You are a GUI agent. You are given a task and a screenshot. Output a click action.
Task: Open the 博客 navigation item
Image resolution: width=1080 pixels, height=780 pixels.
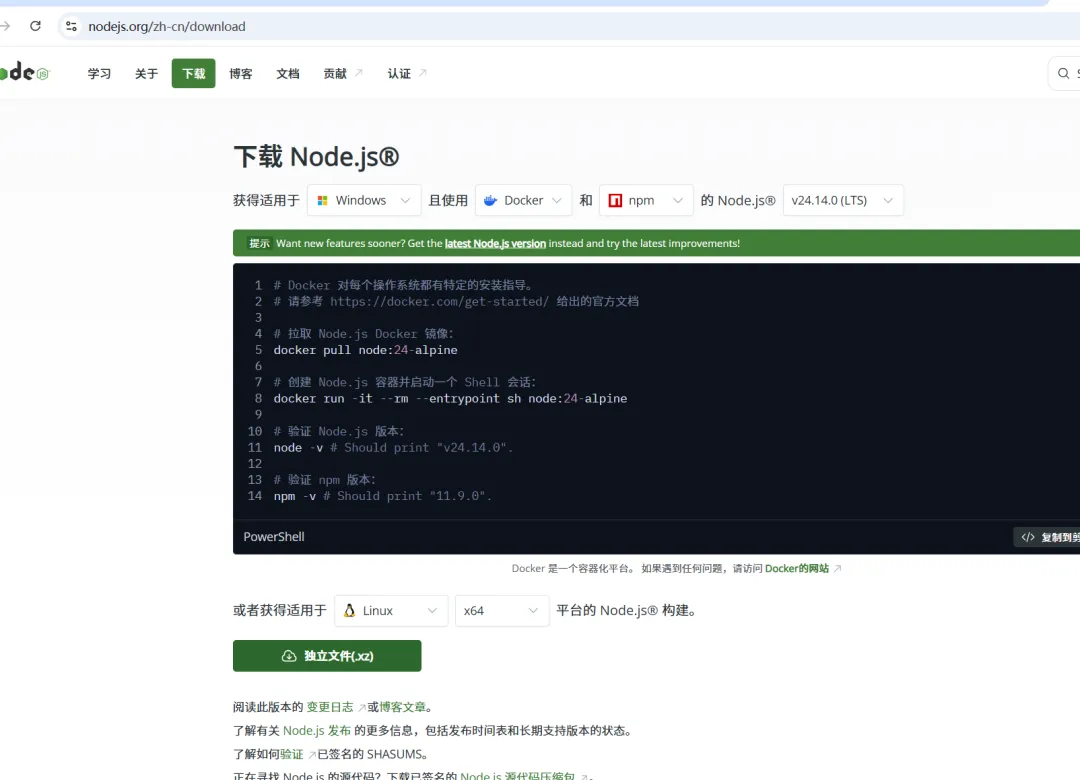(x=240, y=73)
